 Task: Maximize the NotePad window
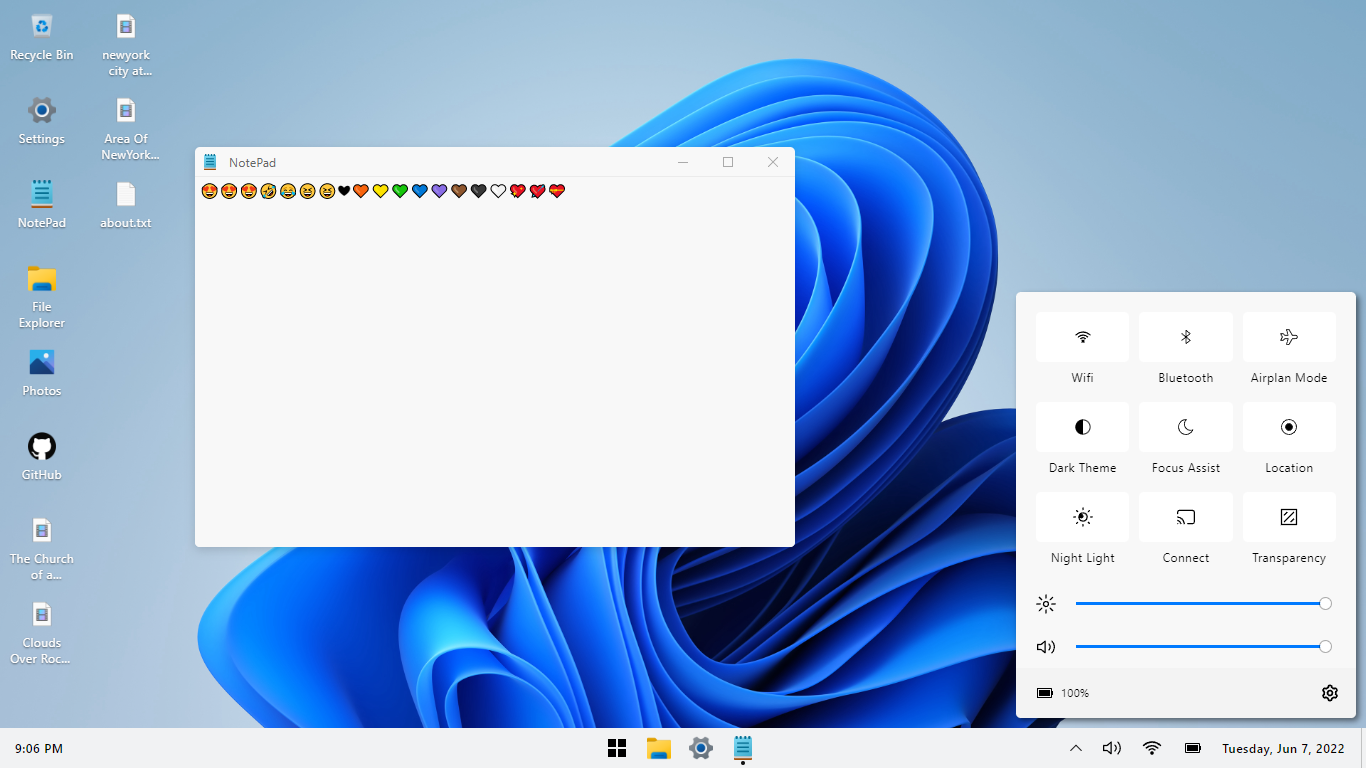(728, 162)
